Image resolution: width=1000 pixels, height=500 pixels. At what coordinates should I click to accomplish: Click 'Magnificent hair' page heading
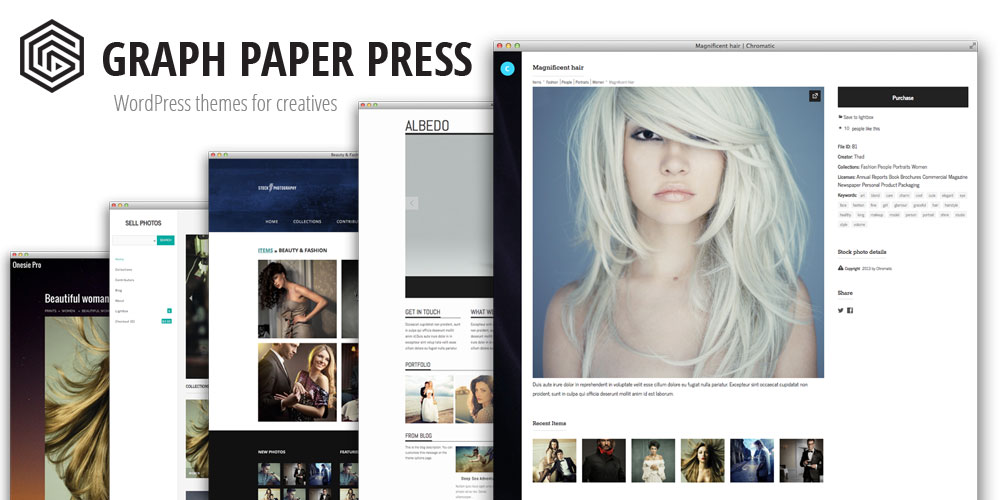[558, 68]
